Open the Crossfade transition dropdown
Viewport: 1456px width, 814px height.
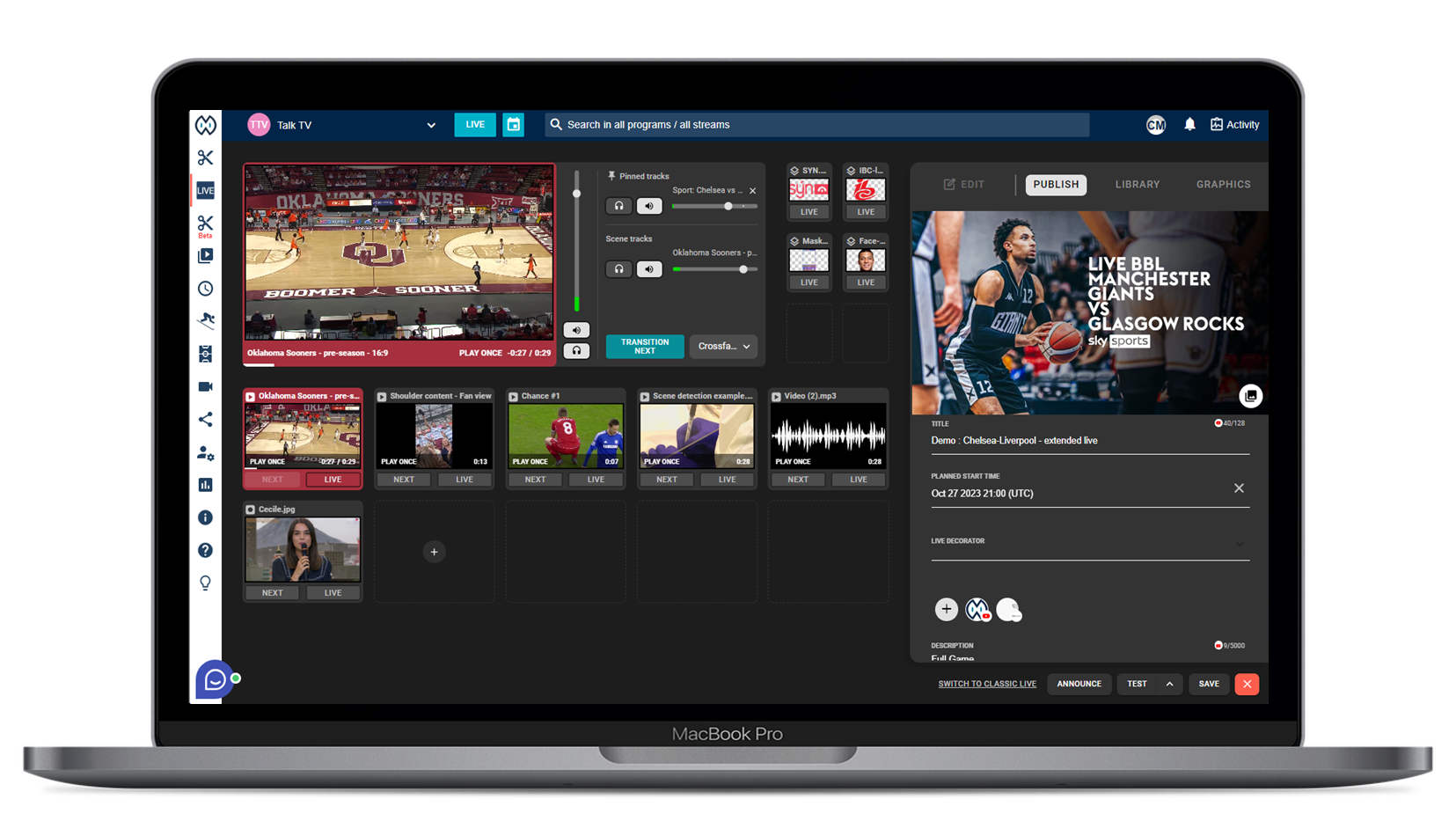pos(723,347)
